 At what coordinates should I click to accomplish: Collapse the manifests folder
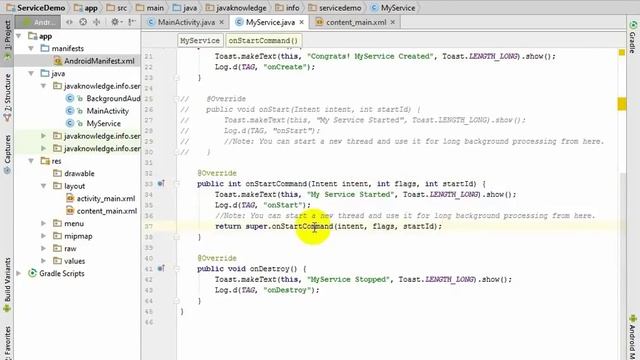click(x=31, y=49)
